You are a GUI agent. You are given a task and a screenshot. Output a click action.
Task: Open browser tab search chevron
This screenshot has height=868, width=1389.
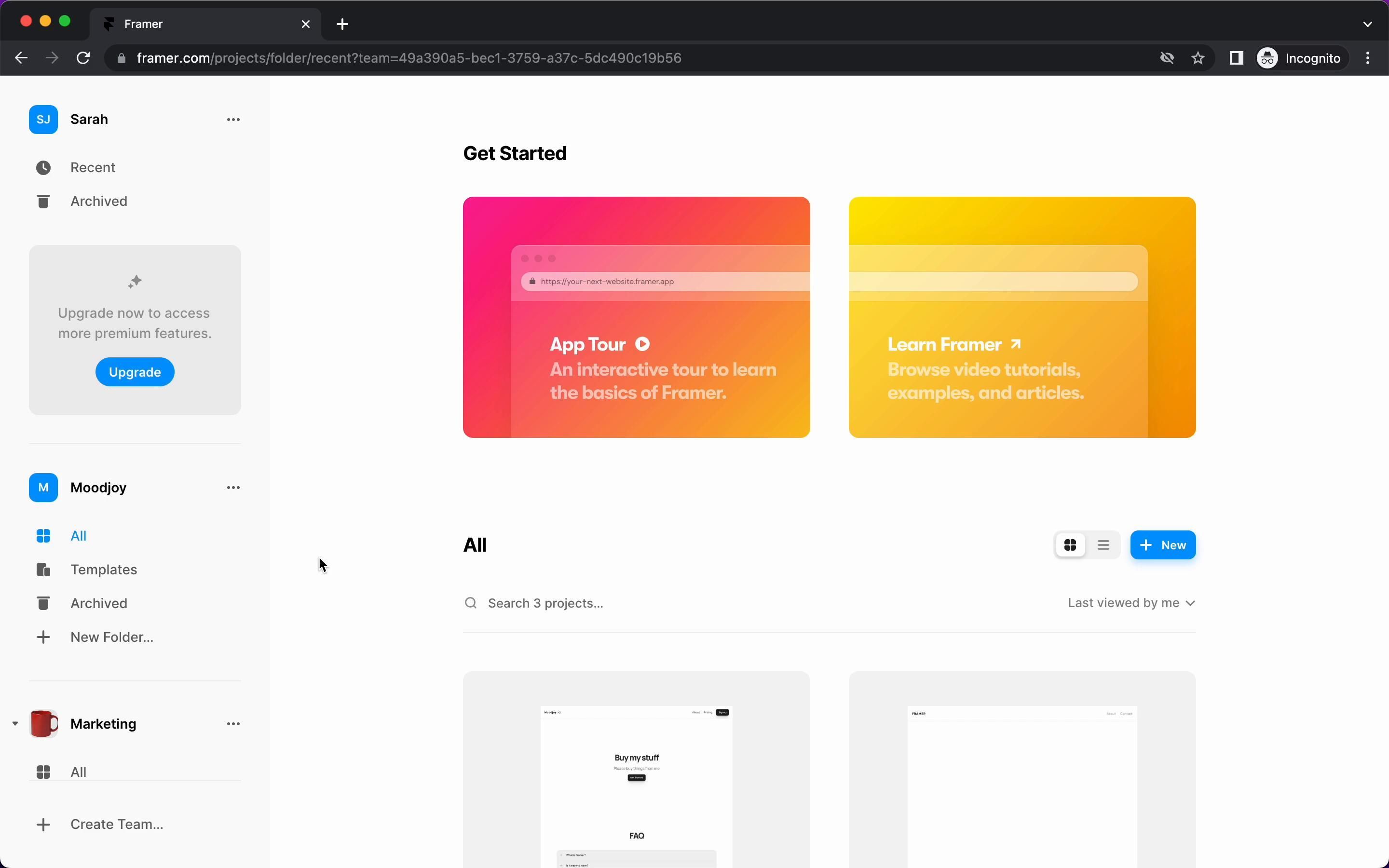pyautogui.click(x=1367, y=24)
